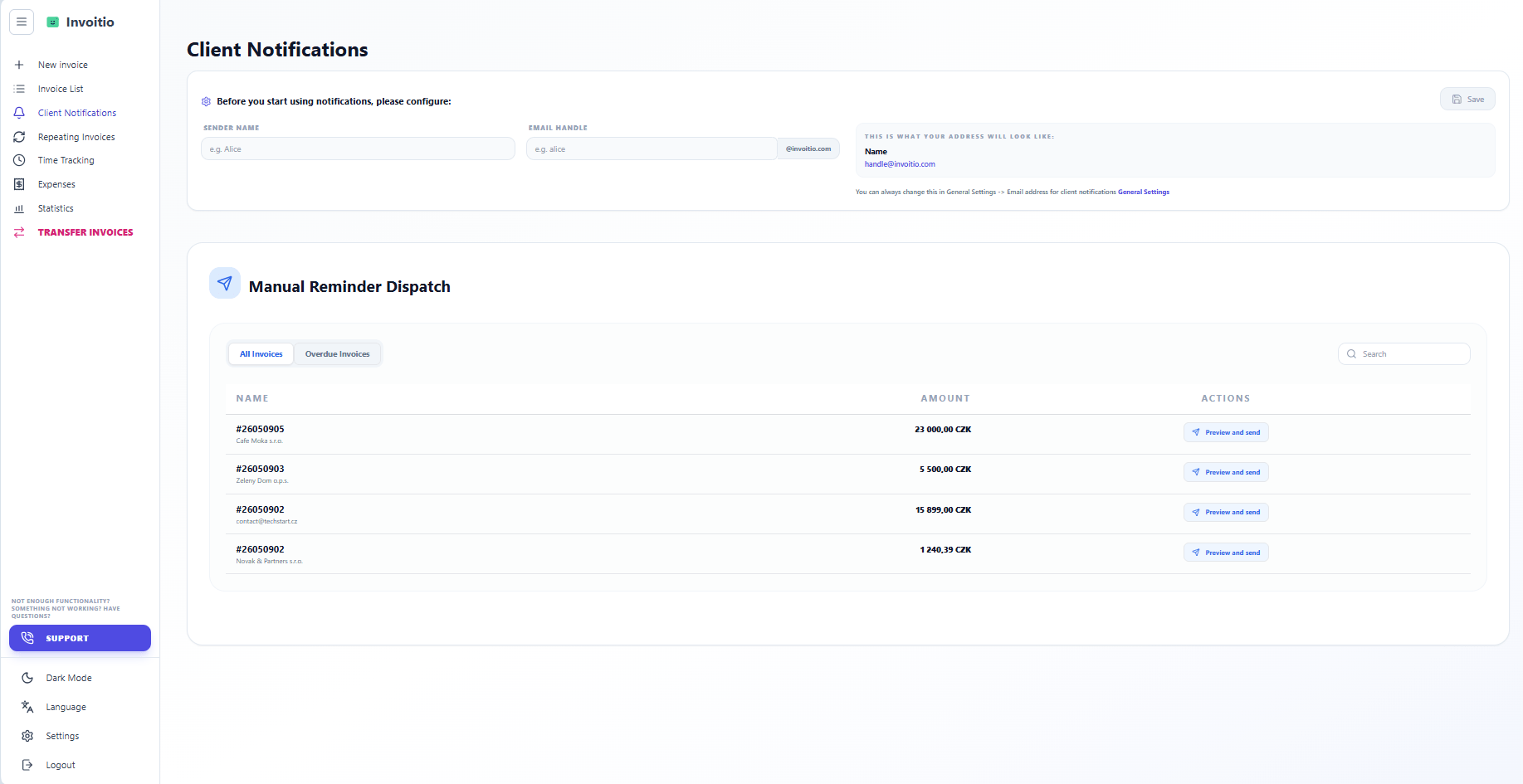Image resolution: width=1523 pixels, height=784 pixels.
Task: Click invoice #26050905 name
Action: [260, 429]
